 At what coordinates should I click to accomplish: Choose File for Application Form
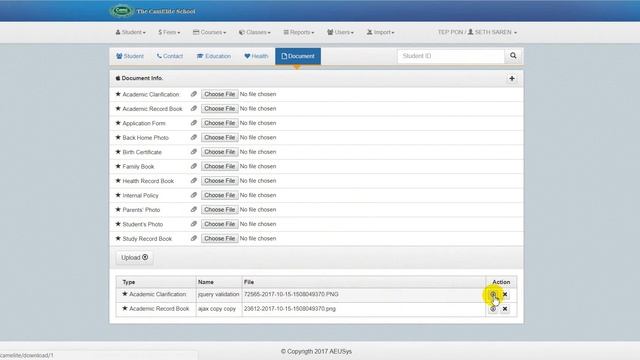pyautogui.click(x=220, y=123)
